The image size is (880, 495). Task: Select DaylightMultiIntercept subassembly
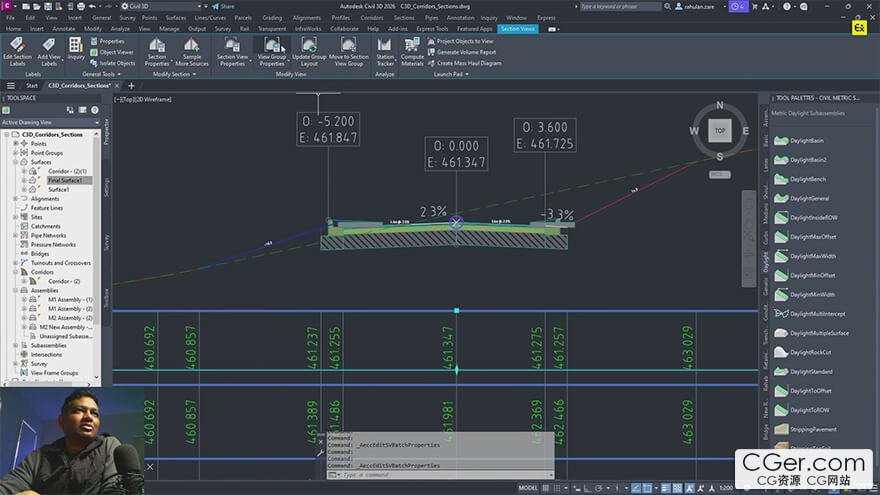click(x=809, y=314)
